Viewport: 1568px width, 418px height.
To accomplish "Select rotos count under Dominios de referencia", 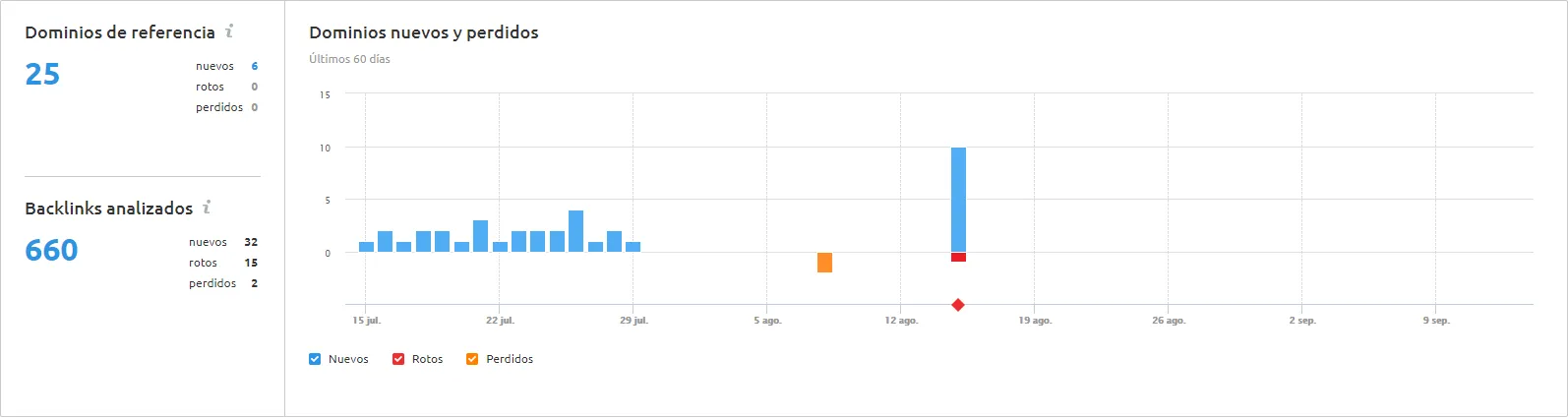I will [x=254, y=87].
